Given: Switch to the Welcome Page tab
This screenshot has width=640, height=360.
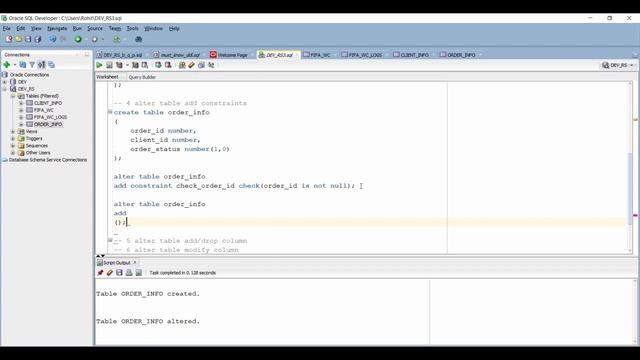Looking at the screenshot, I should (x=229, y=55).
